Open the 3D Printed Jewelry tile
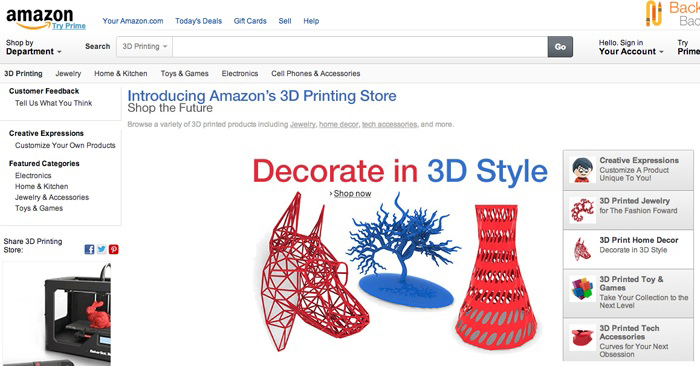The image size is (700, 366). pyautogui.click(x=628, y=210)
